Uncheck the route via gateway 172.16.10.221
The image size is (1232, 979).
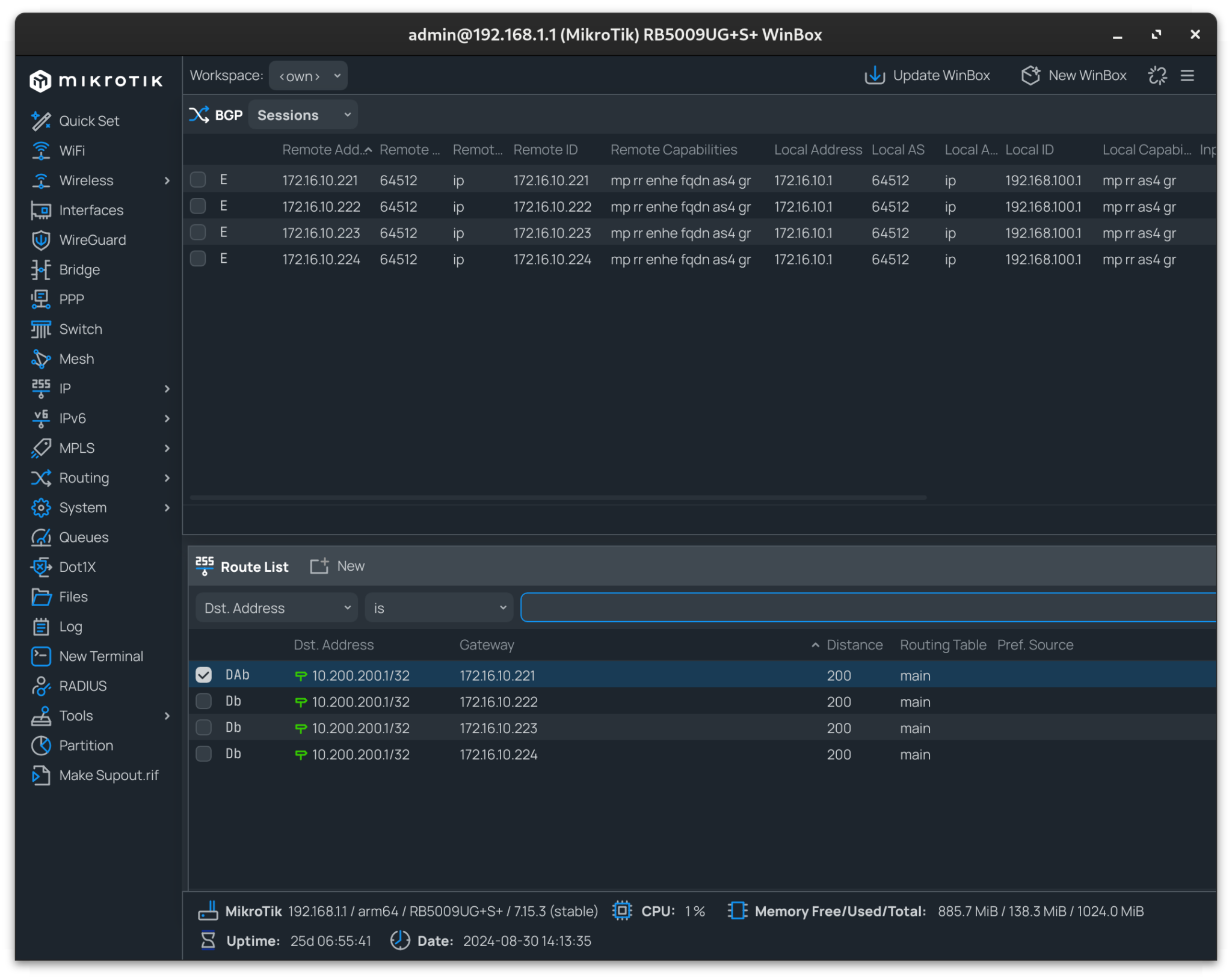coord(204,675)
